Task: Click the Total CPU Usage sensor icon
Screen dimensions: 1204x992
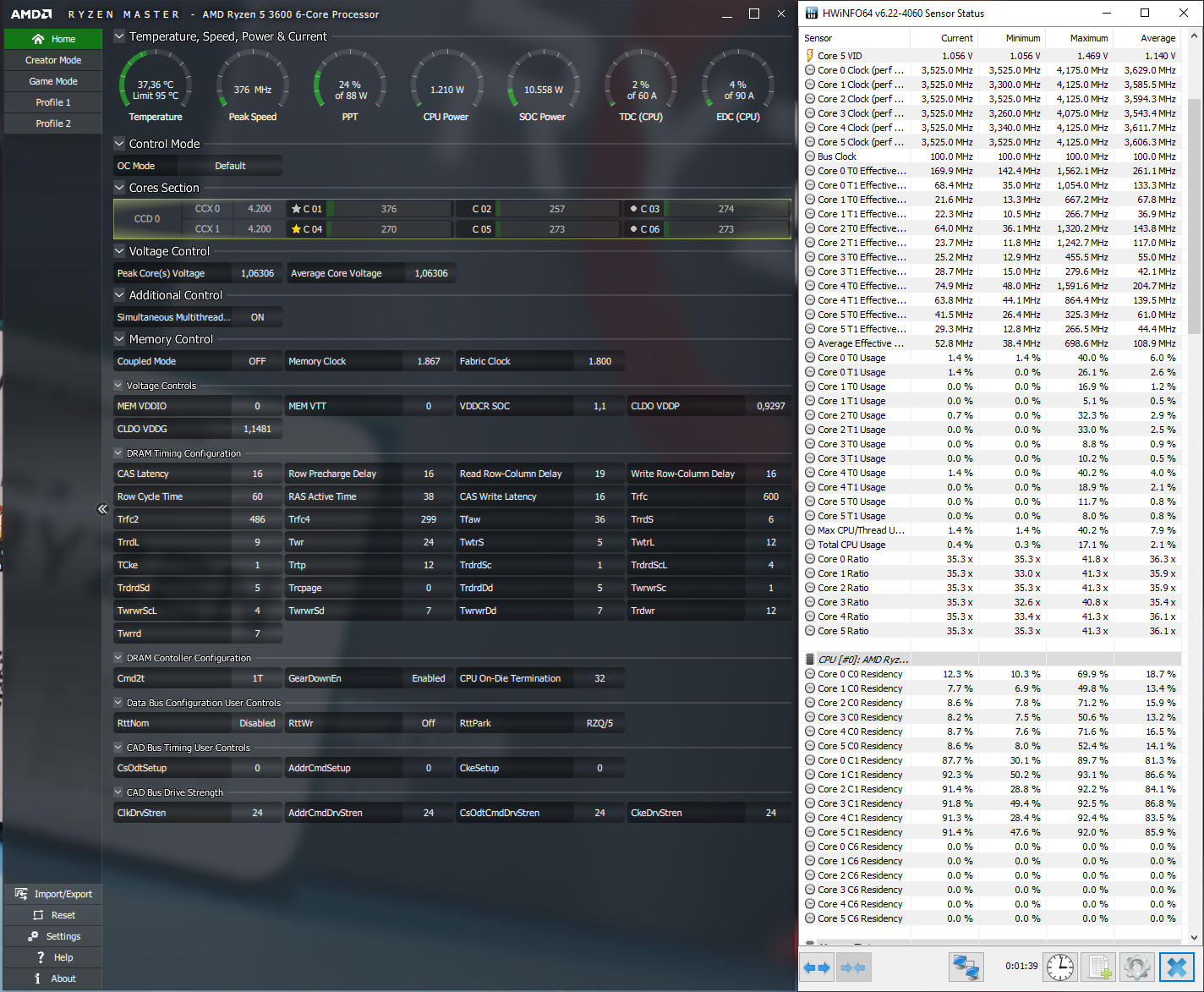Action: point(810,545)
